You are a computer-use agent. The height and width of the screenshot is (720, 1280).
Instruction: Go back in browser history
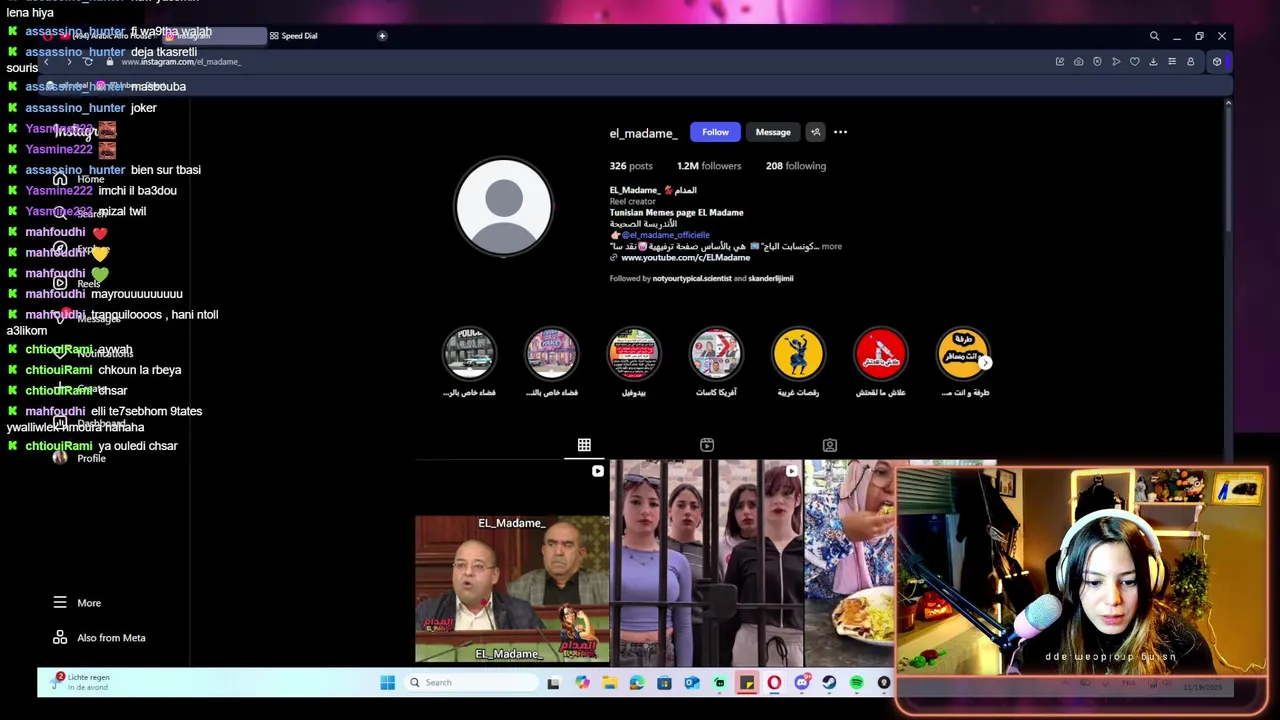46,62
